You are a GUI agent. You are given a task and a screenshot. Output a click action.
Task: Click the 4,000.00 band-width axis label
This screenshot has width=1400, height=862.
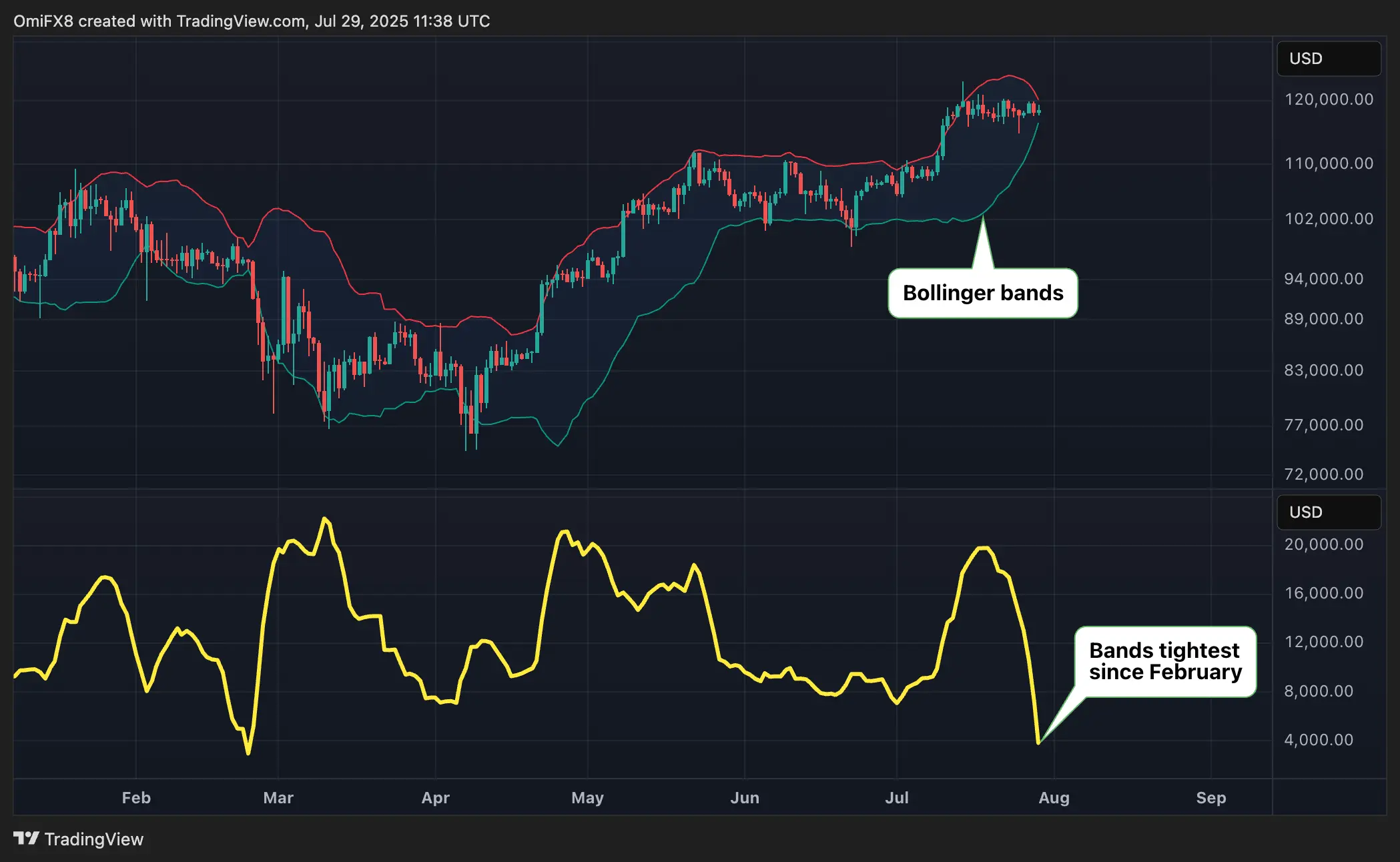point(1319,740)
